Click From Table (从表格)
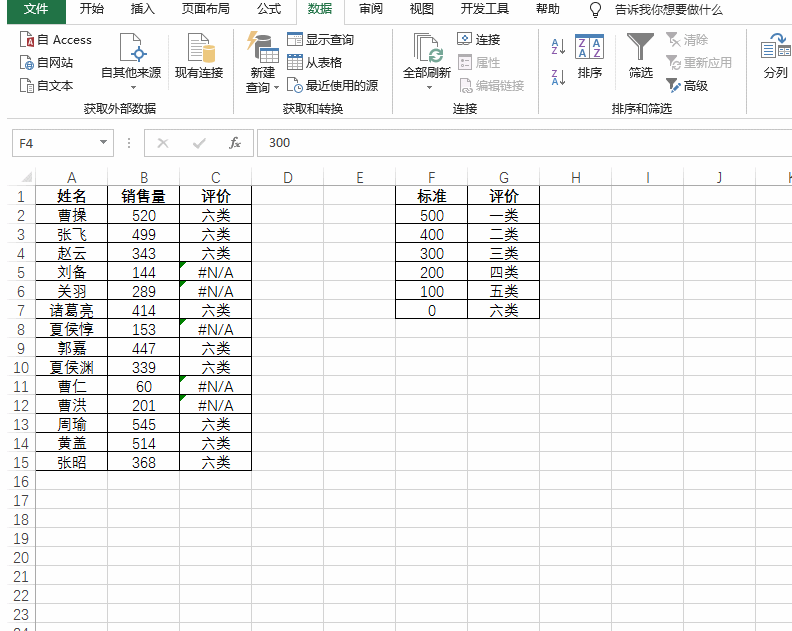792x631 pixels. 314,63
